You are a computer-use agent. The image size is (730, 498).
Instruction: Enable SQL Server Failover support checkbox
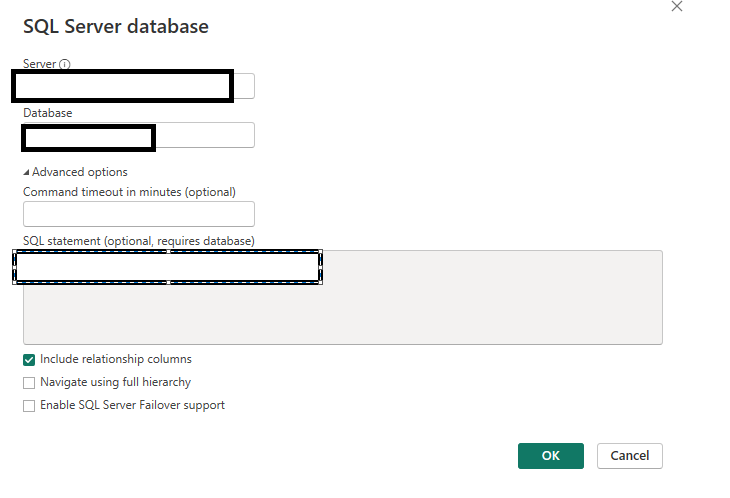click(29, 406)
